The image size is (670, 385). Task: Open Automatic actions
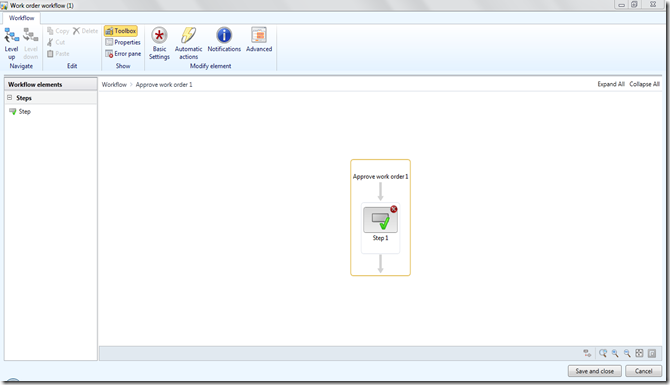point(188,43)
